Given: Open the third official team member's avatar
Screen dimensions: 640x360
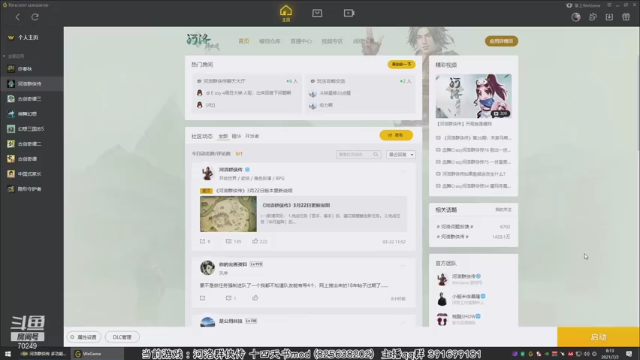Looking at the screenshot, I should 442,319.
